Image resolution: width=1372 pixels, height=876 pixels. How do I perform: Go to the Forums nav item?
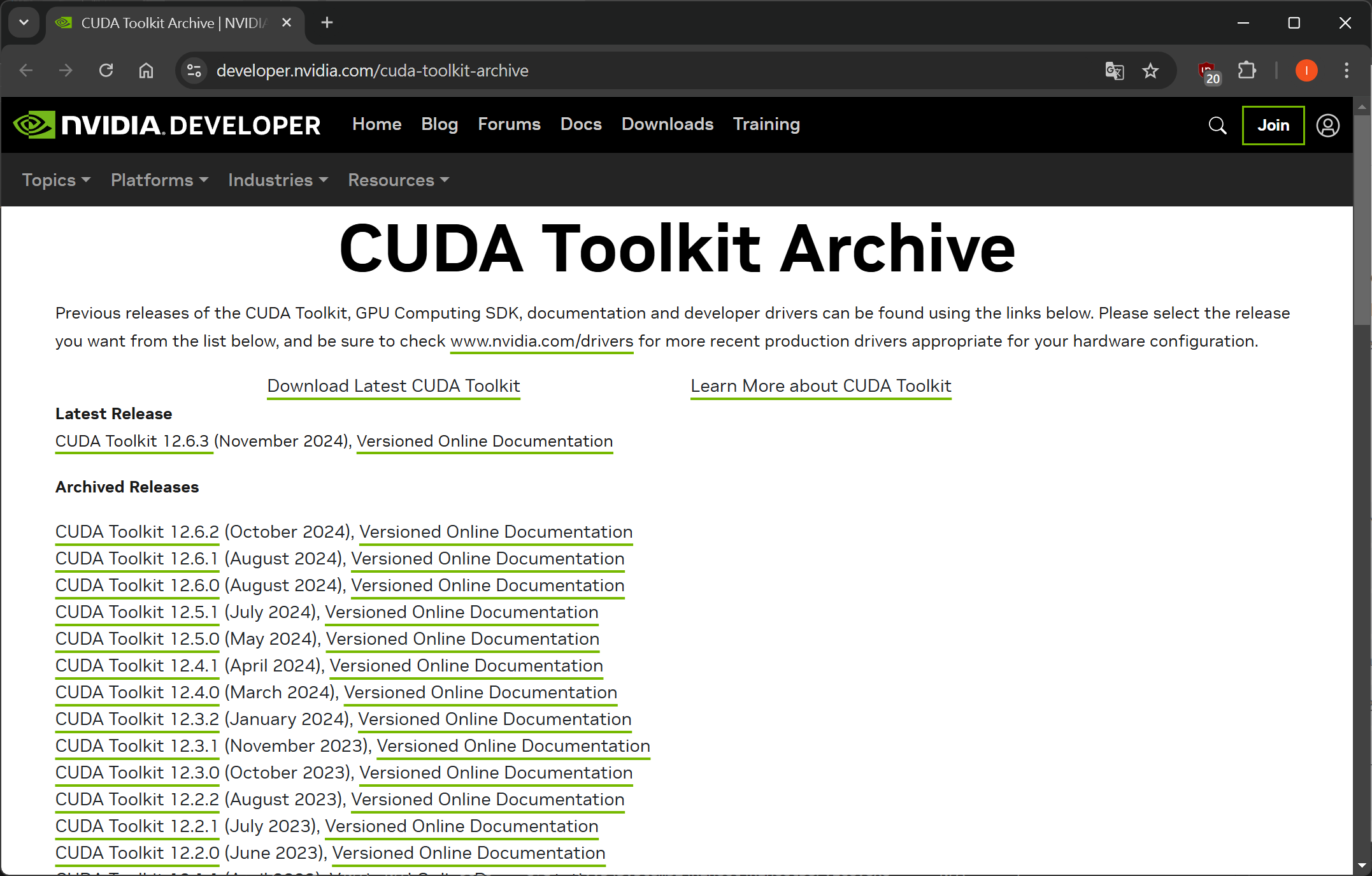(509, 124)
